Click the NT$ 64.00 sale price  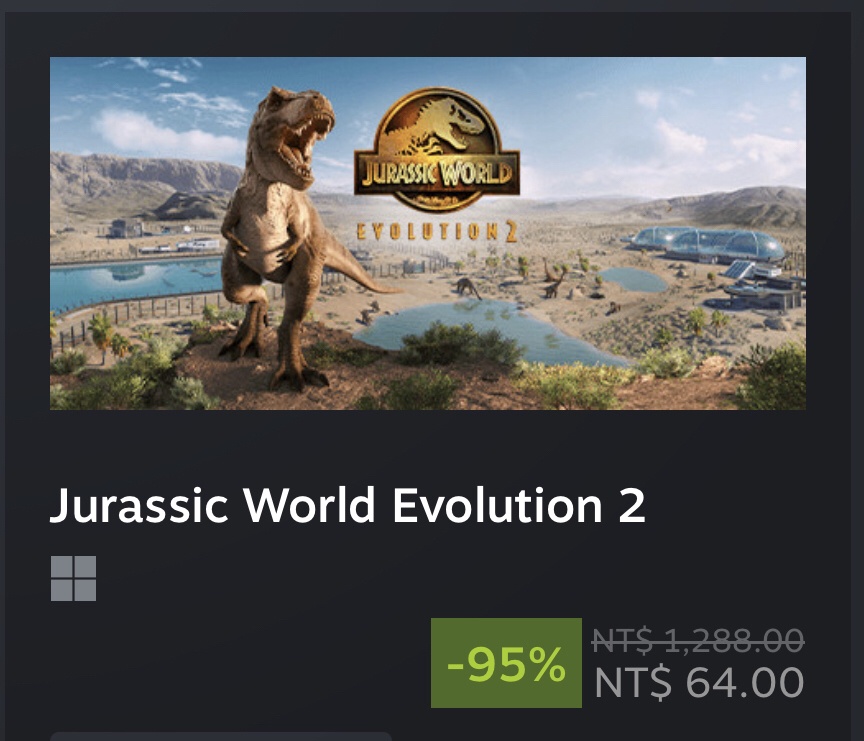coord(698,683)
